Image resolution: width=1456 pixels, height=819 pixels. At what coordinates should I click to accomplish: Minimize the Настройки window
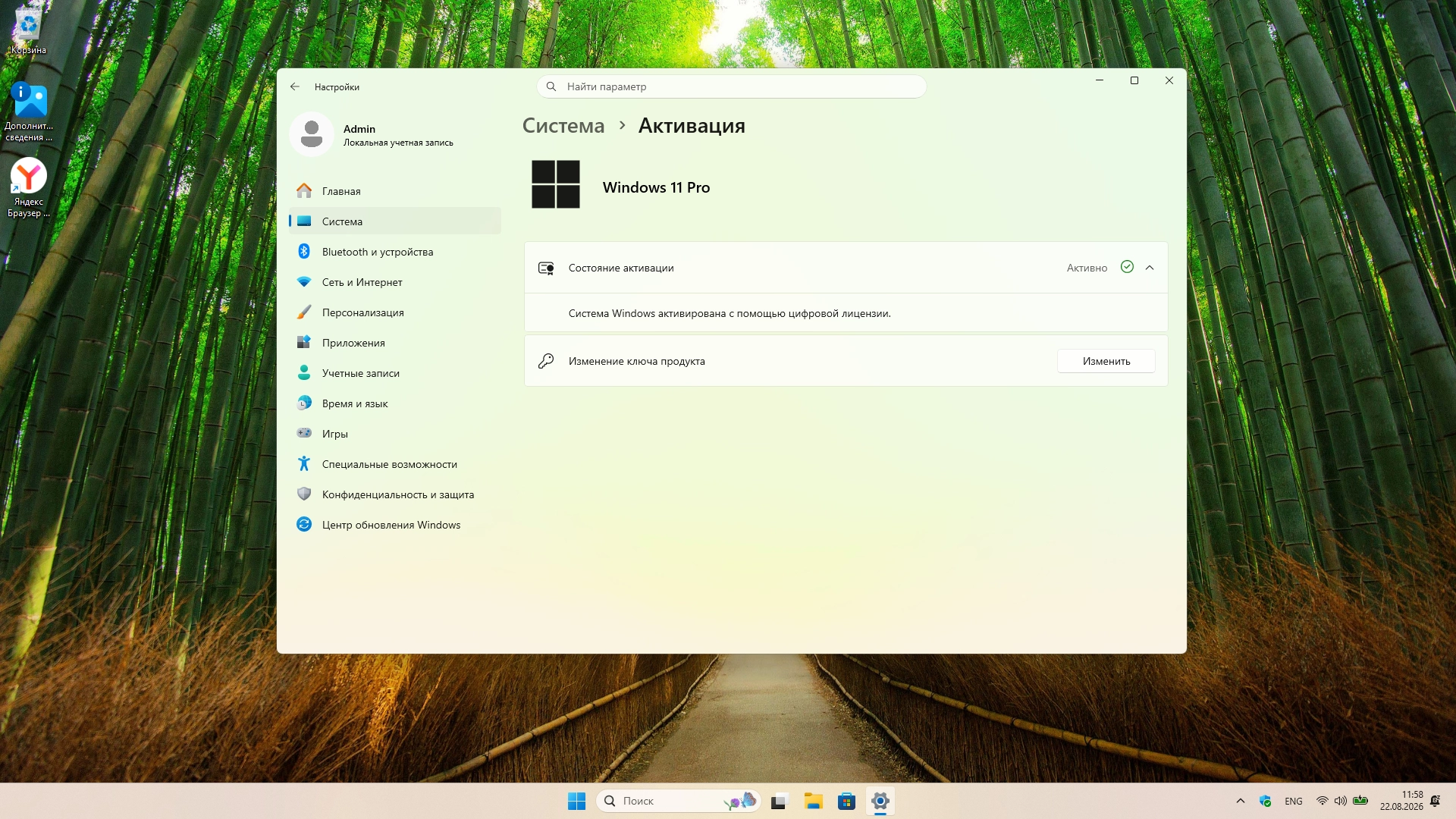[x=1100, y=80]
